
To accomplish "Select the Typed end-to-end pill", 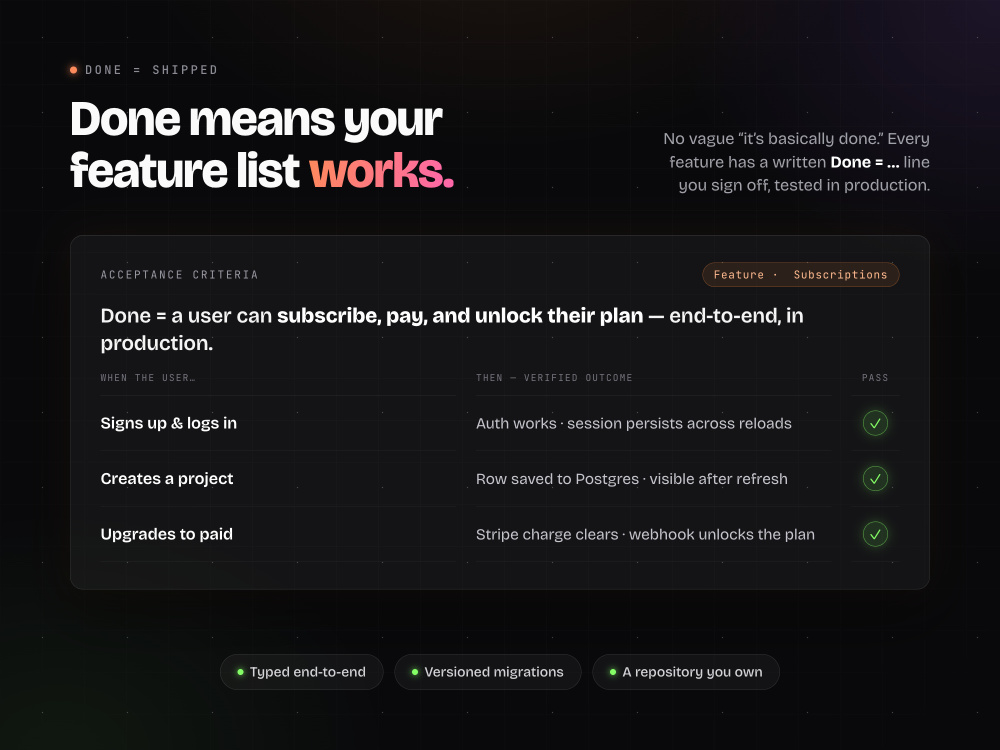I will [302, 672].
